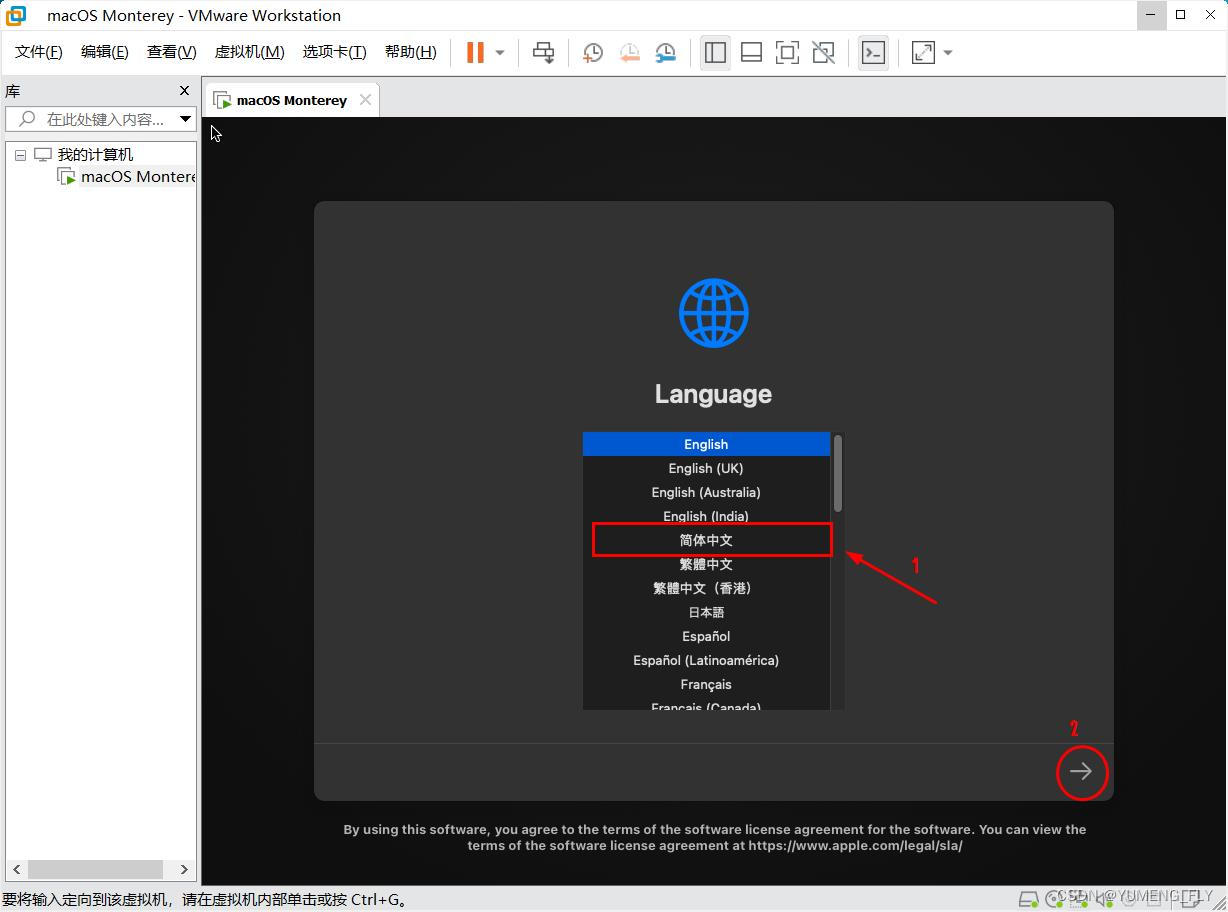Screen dimensions: 1228x912
Task: Click the library horizontal scrollbar thumb
Action: coord(95,869)
